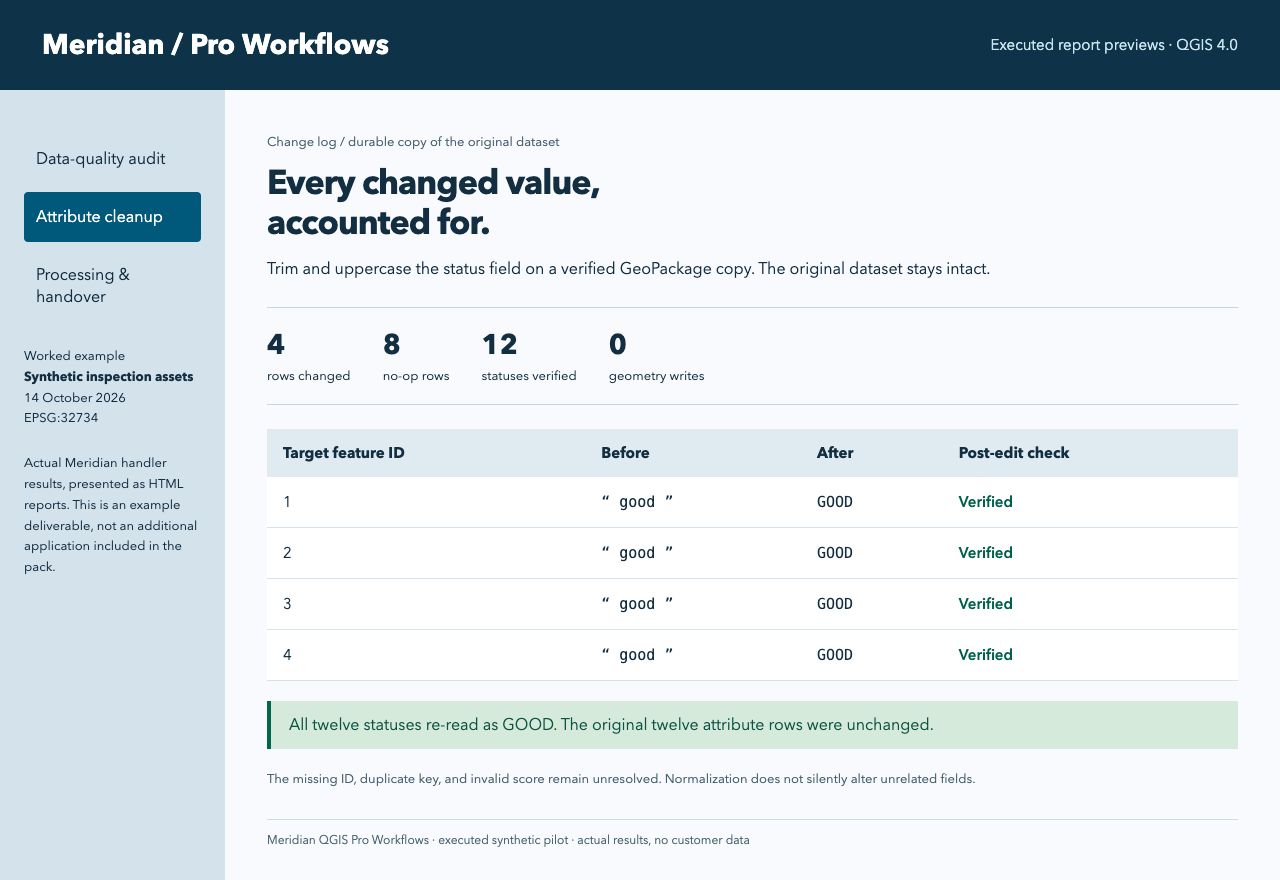This screenshot has height=880, width=1280.
Task: Select the Attribute cleanup tab
Action: click(112, 217)
